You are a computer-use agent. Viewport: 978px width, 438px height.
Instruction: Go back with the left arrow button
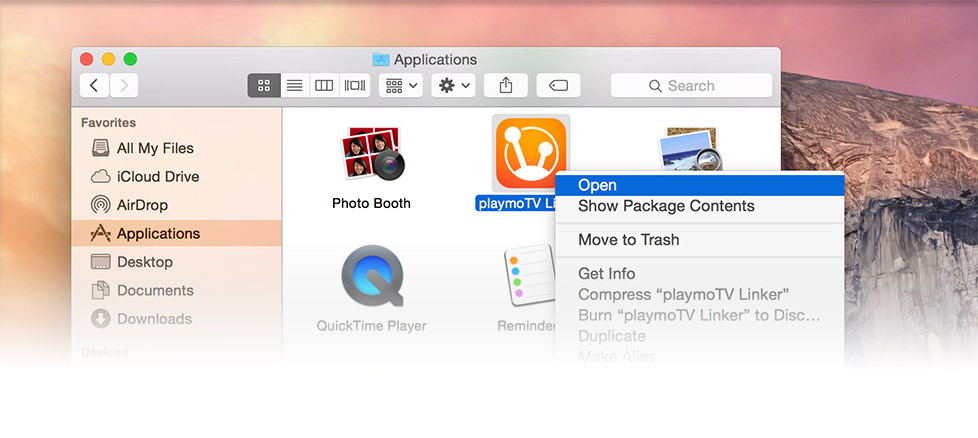(x=94, y=85)
